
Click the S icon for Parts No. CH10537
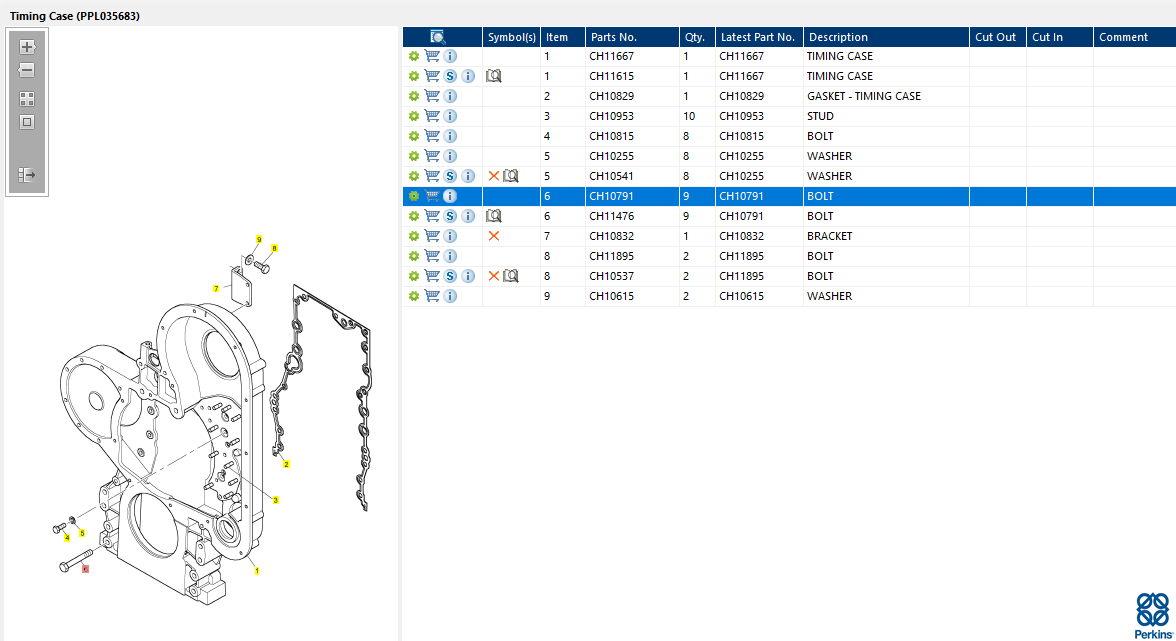coord(450,276)
